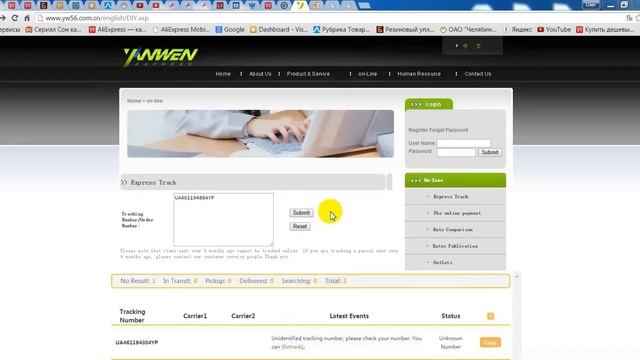Submit the tracking number

[301, 213]
